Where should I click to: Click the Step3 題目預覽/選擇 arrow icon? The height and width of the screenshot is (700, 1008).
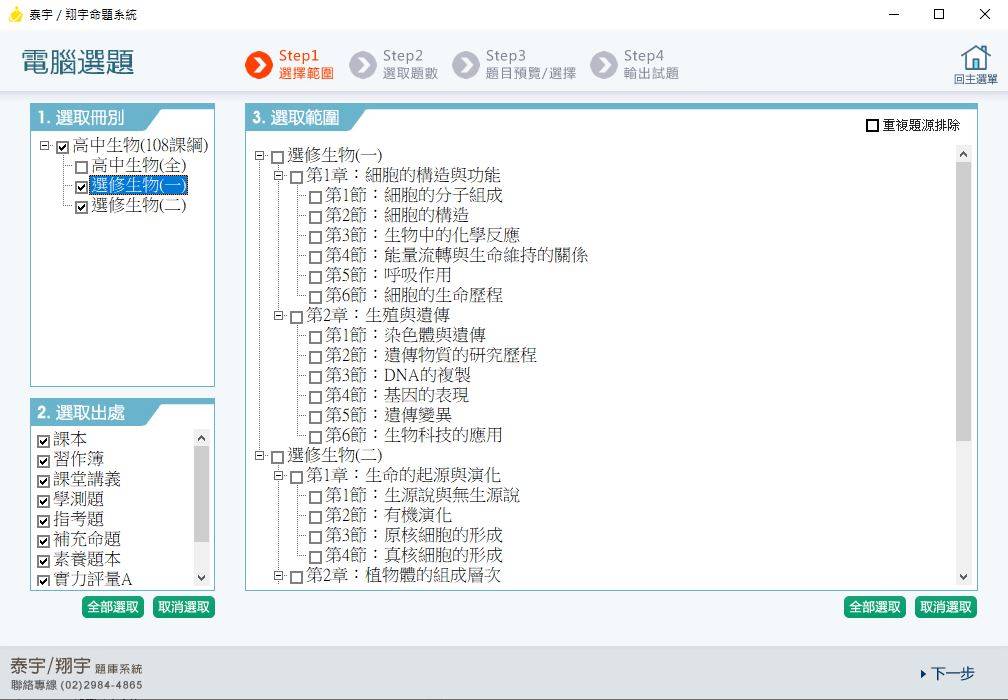pyautogui.click(x=465, y=65)
